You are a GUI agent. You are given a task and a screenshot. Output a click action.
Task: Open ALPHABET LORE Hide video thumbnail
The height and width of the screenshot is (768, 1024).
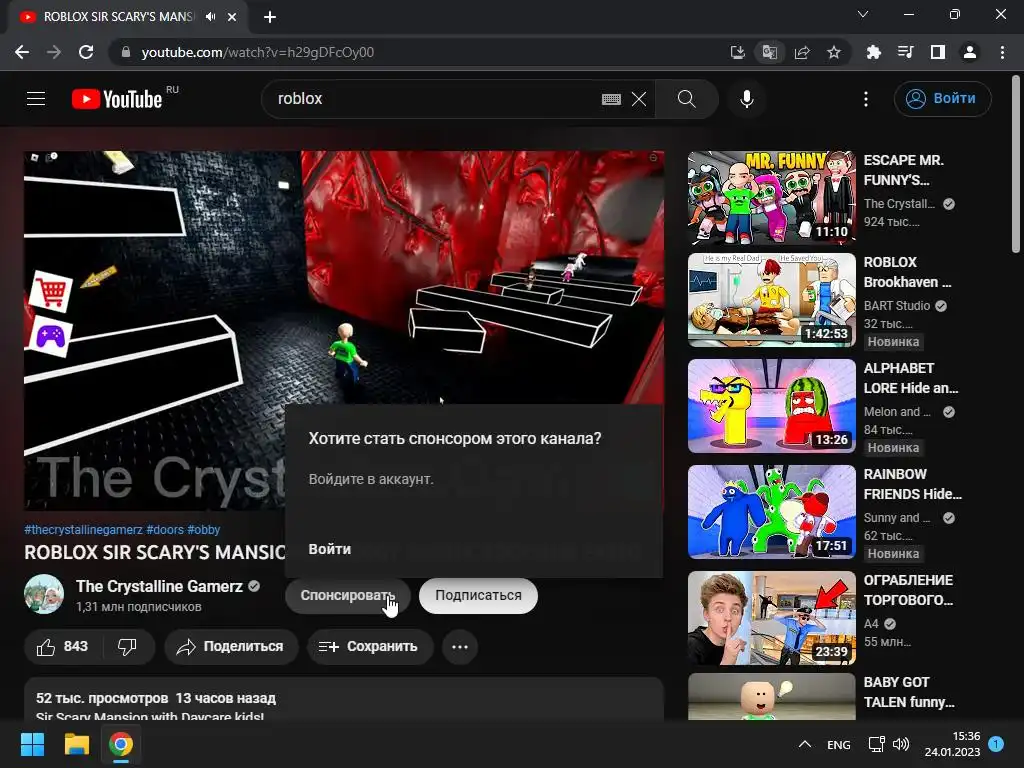(x=771, y=406)
